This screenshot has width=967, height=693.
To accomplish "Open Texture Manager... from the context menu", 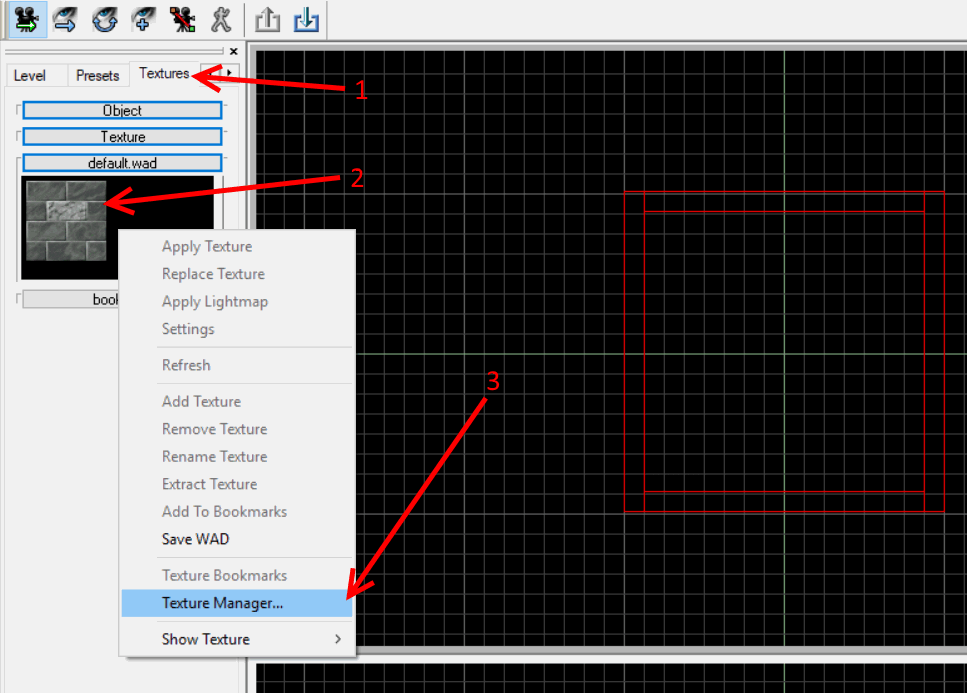I will point(237,603).
